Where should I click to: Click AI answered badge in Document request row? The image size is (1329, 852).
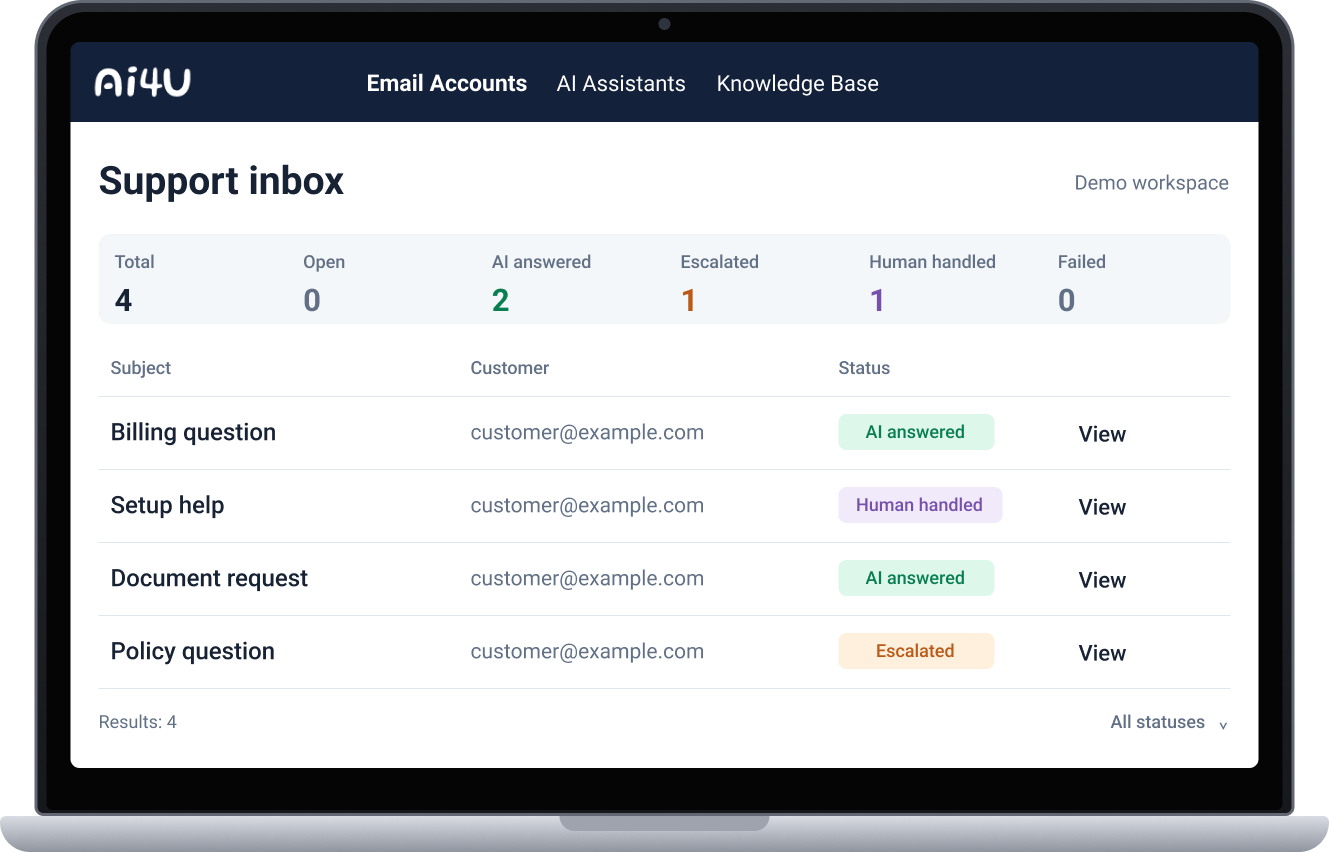(x=916, y=578)
